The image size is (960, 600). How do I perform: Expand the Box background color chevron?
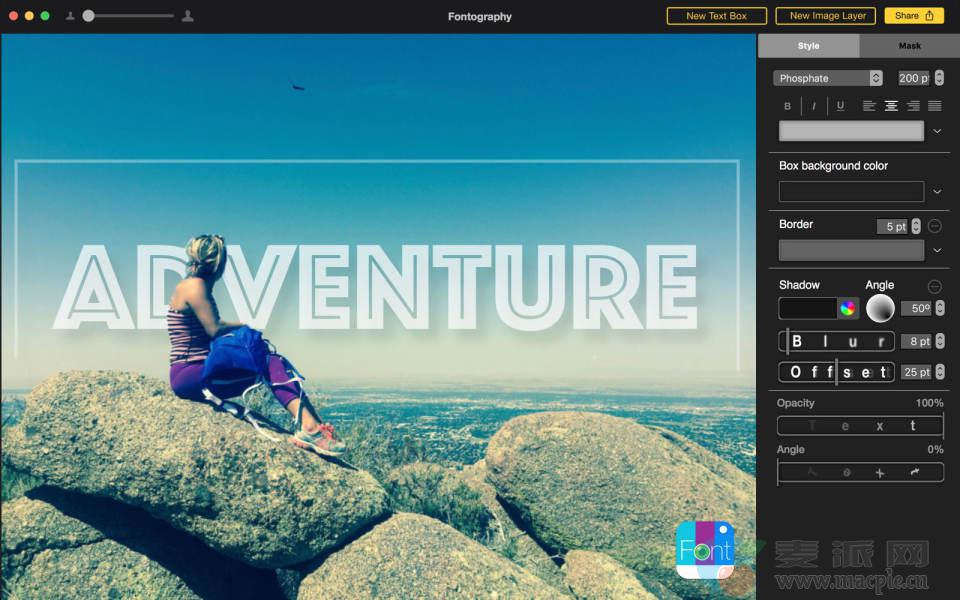point(937,191)
